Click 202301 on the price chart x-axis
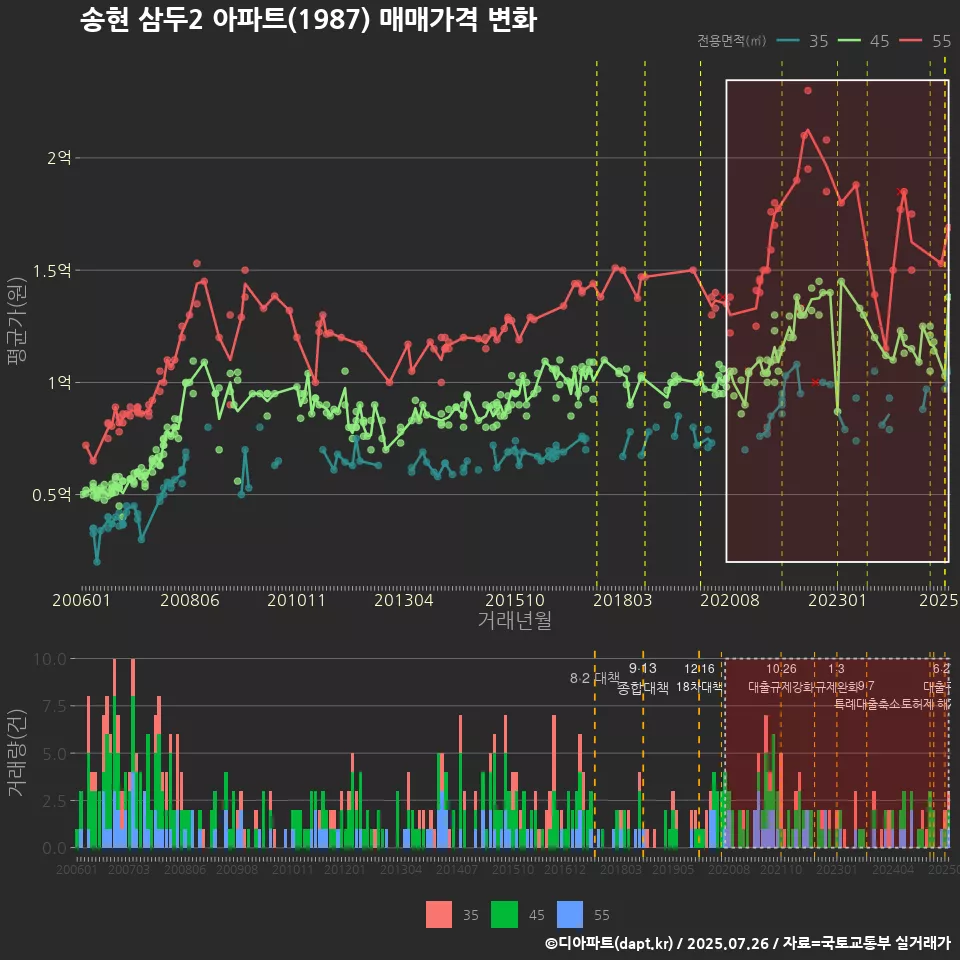This screenshot has height=960, width=960. coord(837,600)
